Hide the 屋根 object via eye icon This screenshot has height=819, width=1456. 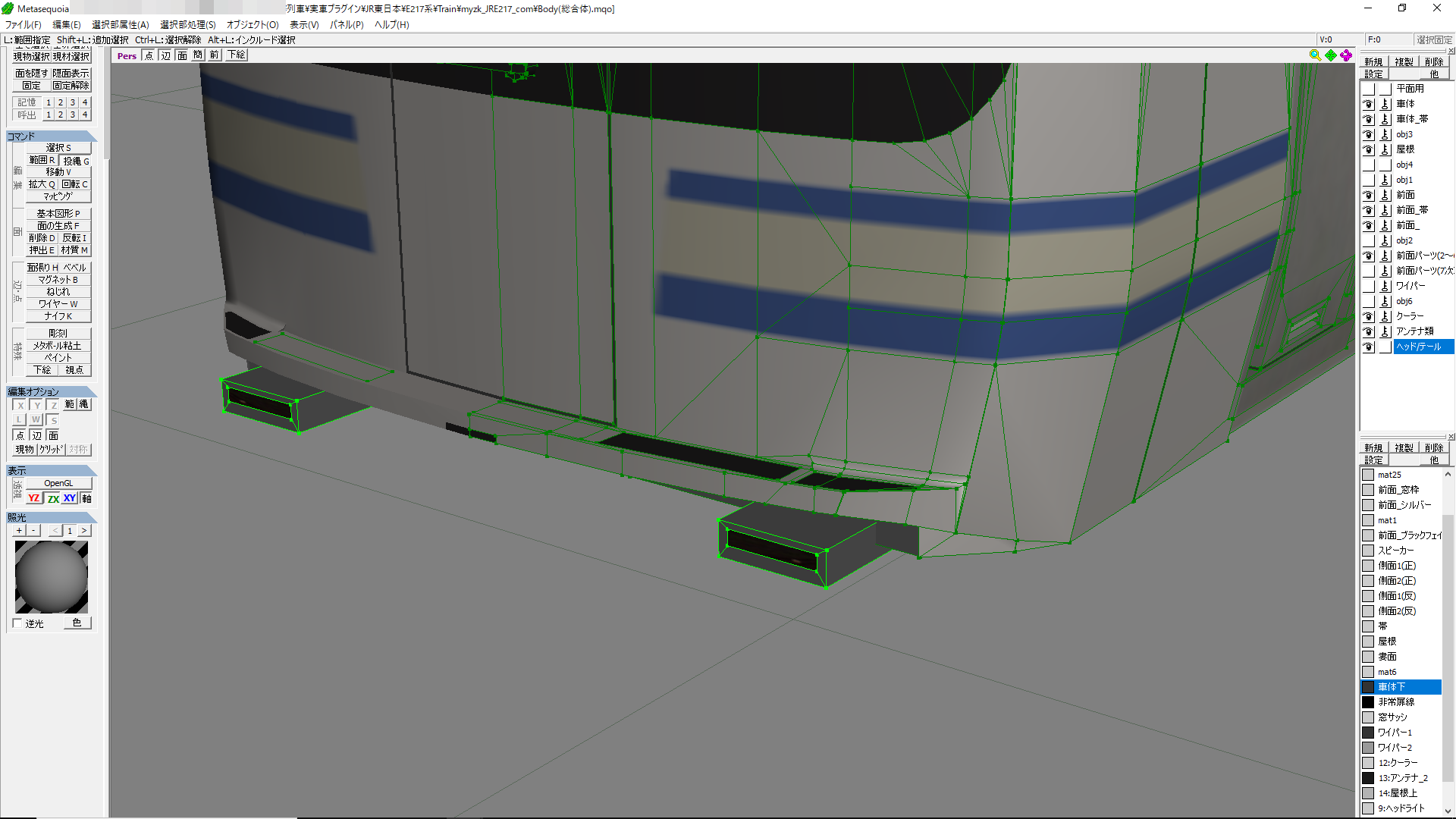point(1368,149)
